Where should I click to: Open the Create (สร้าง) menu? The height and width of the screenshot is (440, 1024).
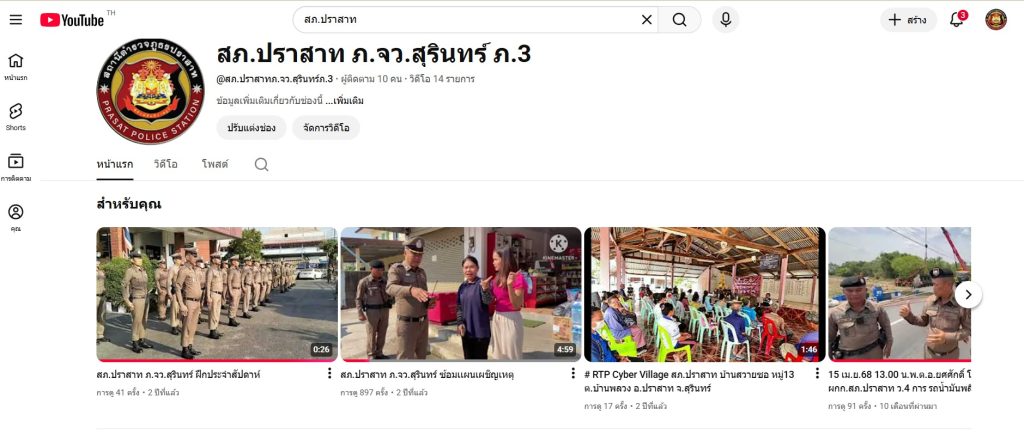(907, 20)
